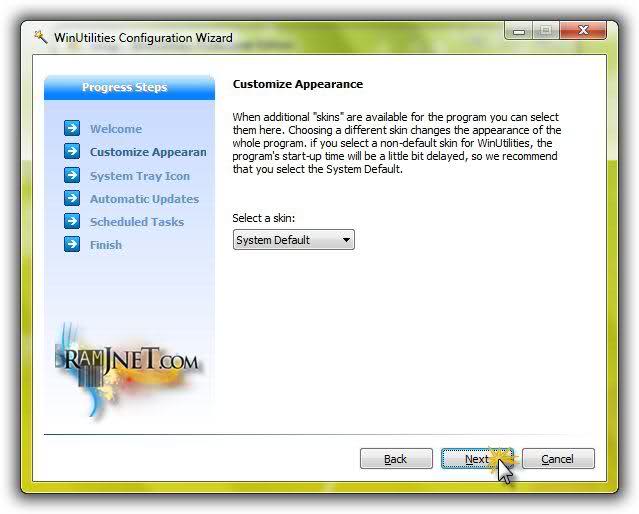The width and height of the screenshot is (639, 514).
Task: Select the Finish step label
Action: tap(106, 245)
